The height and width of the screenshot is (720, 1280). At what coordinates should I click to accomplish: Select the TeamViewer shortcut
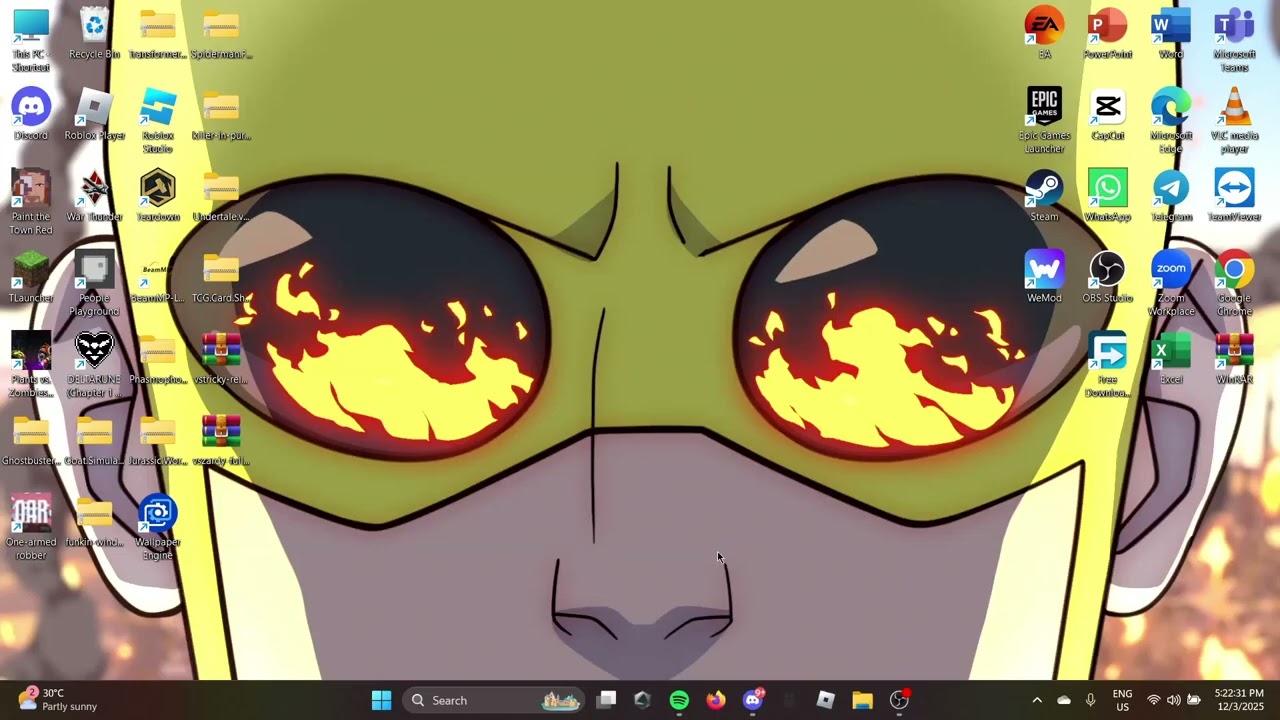(x=1234, y=196)
